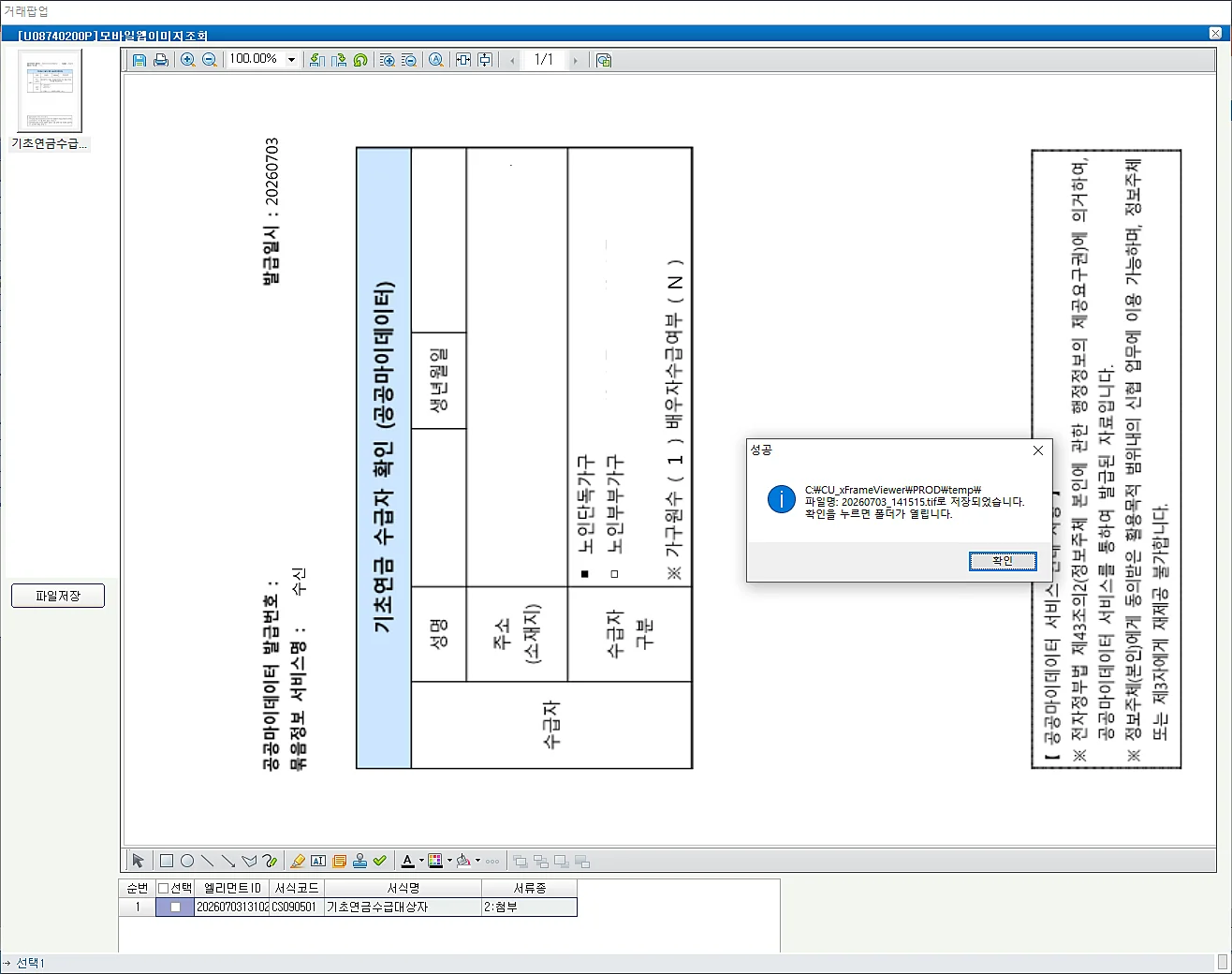This screenshot has width=1232, height=974.
Task: Click the 파일저장 button
Action: [x=58, y=596]
